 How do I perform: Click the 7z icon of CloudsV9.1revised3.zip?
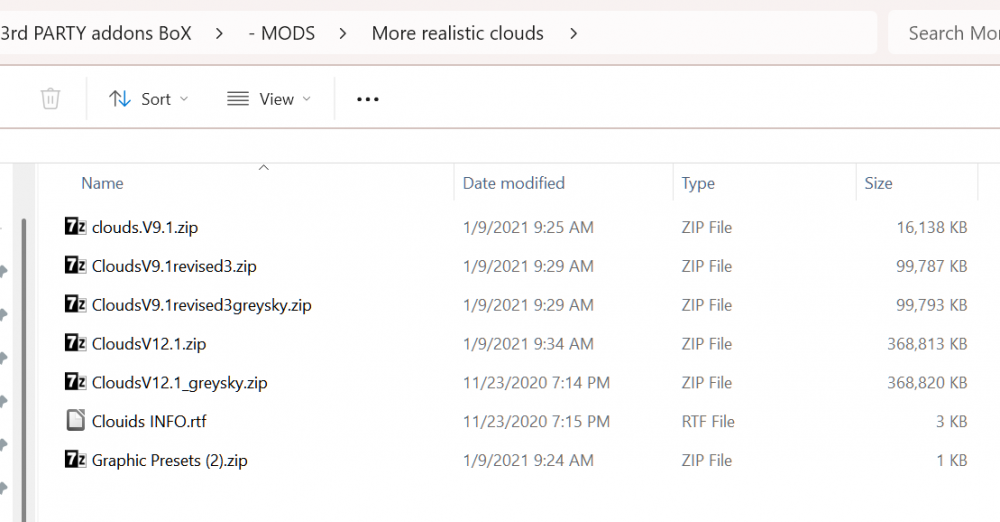coord(75,266)
